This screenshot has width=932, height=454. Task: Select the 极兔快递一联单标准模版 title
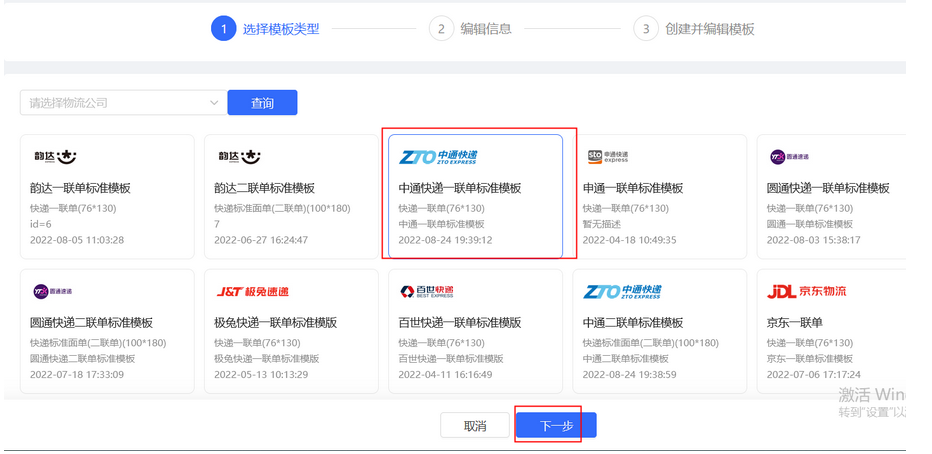click(x=276, y=323)
